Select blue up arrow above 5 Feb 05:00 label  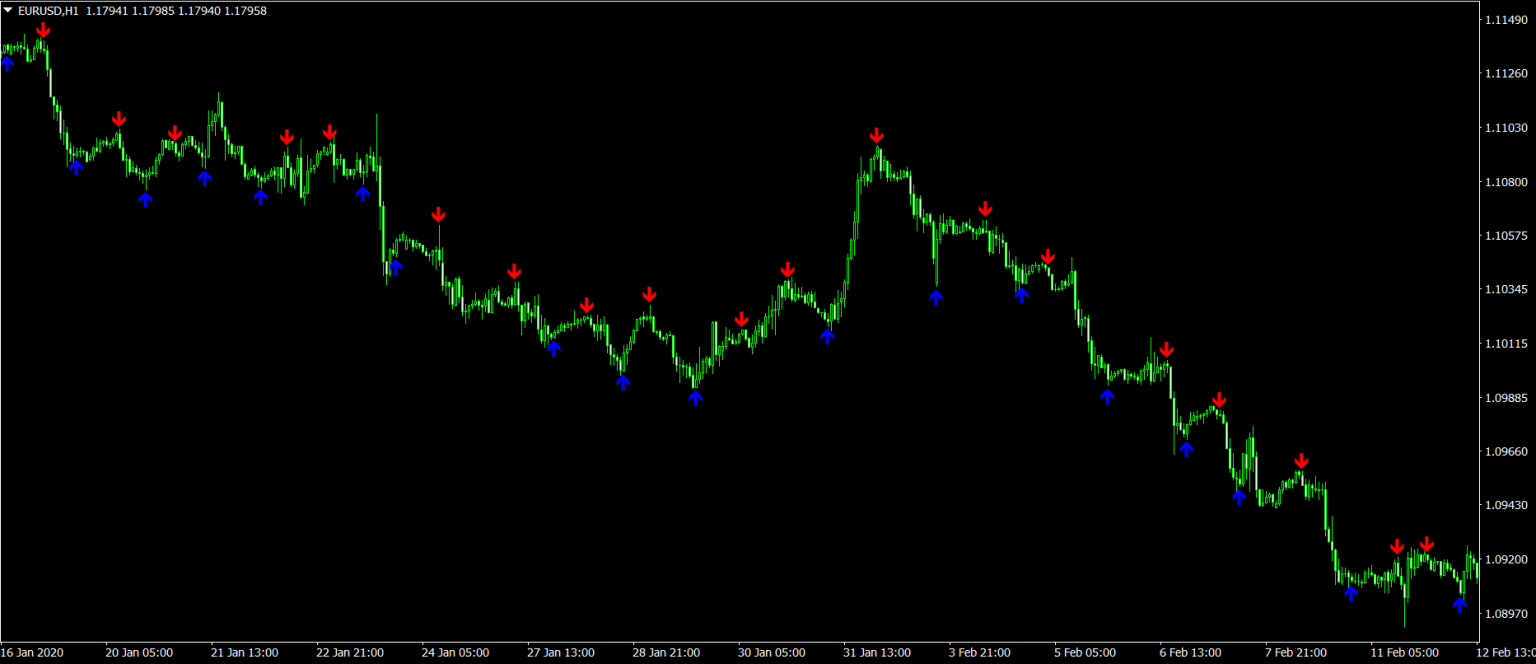click(x=1107, y=396)
